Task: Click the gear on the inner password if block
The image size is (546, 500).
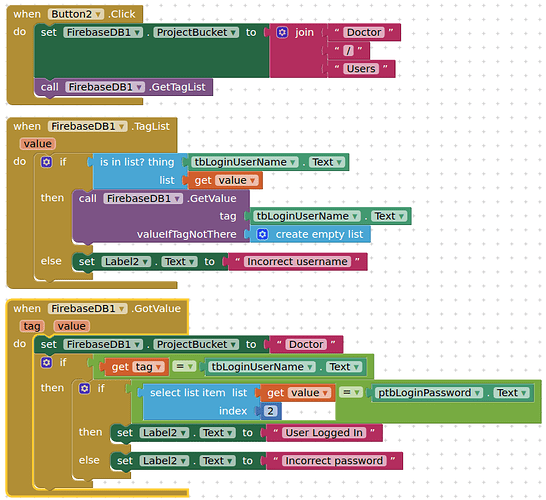Action: [x=84, y=388]
